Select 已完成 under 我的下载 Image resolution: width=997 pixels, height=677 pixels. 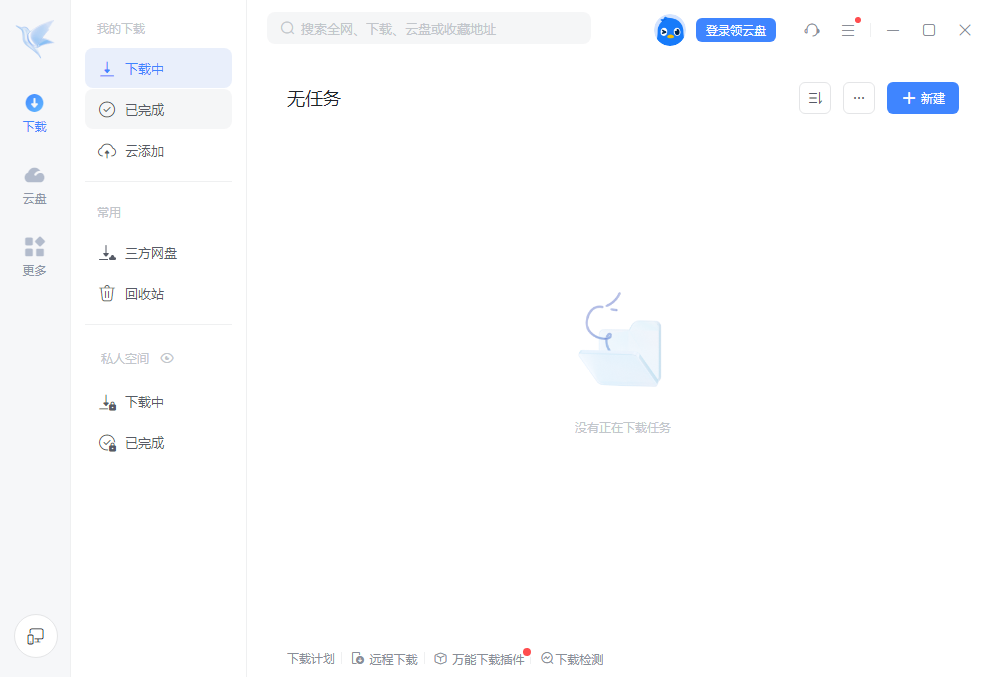tap(158, 109)
